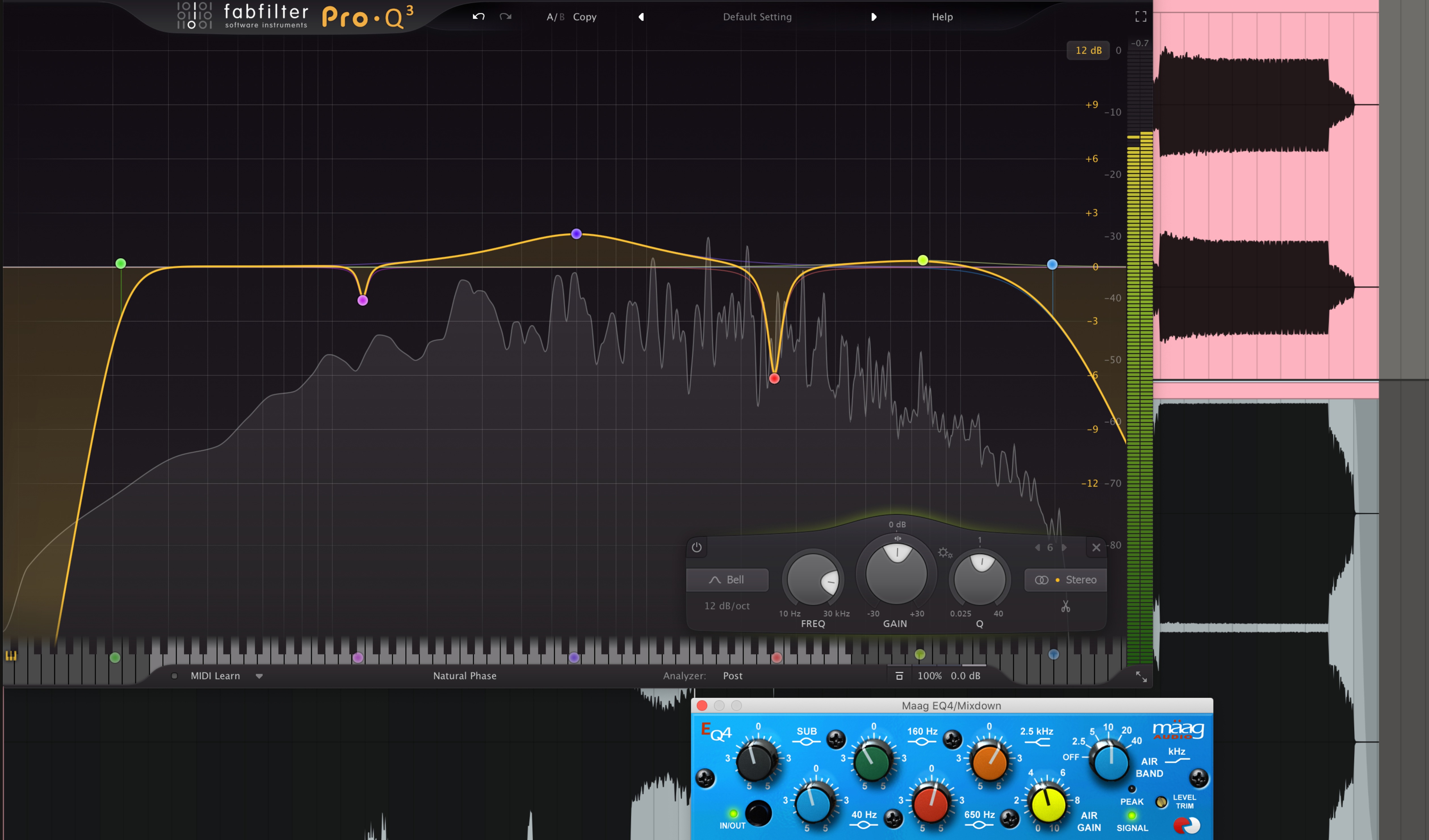Bypass selected band with power button
This screenshot has width=1429, height=840.
(x=696, y=548)
